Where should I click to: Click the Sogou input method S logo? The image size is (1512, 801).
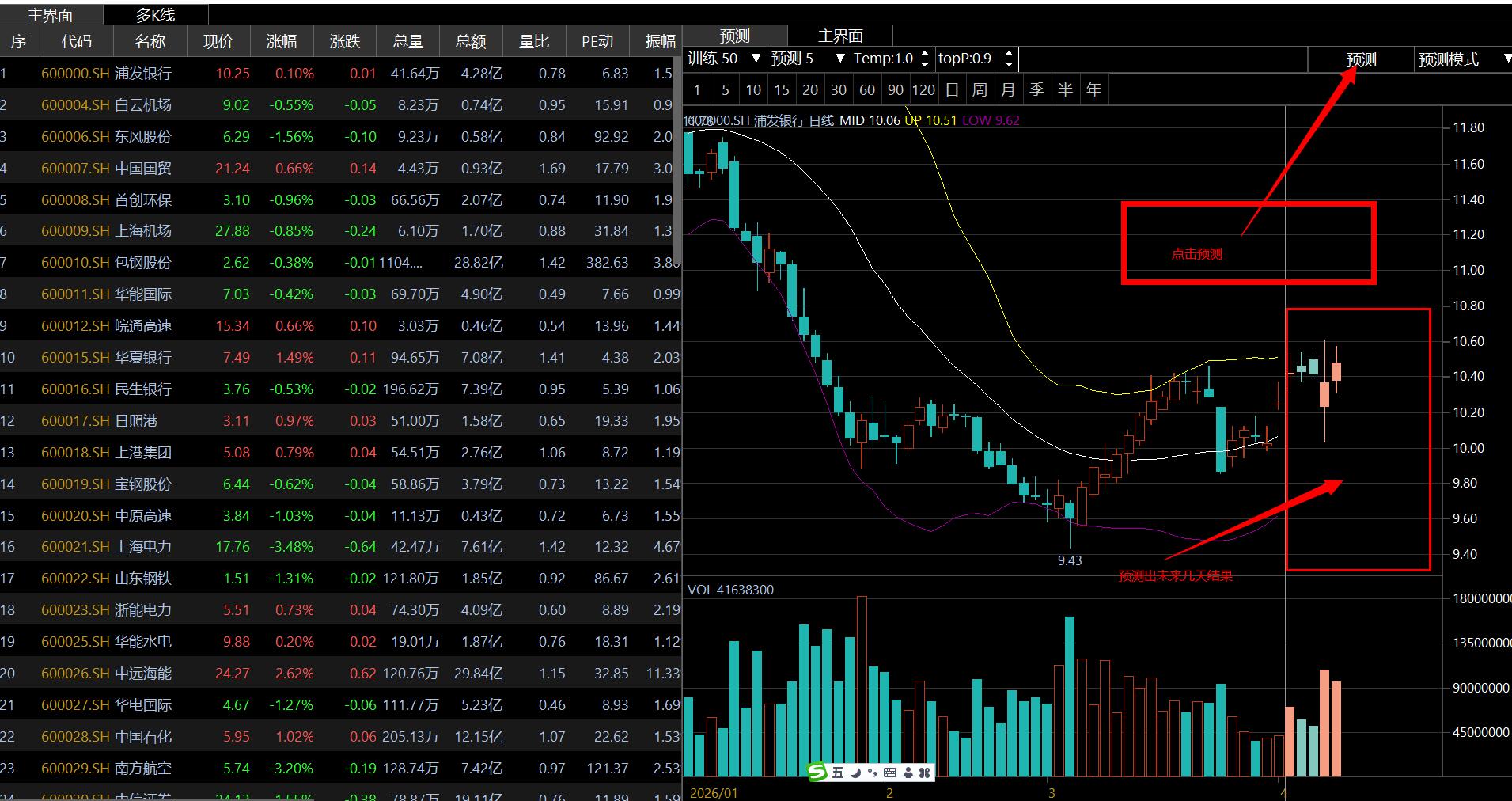pos(817,773)
